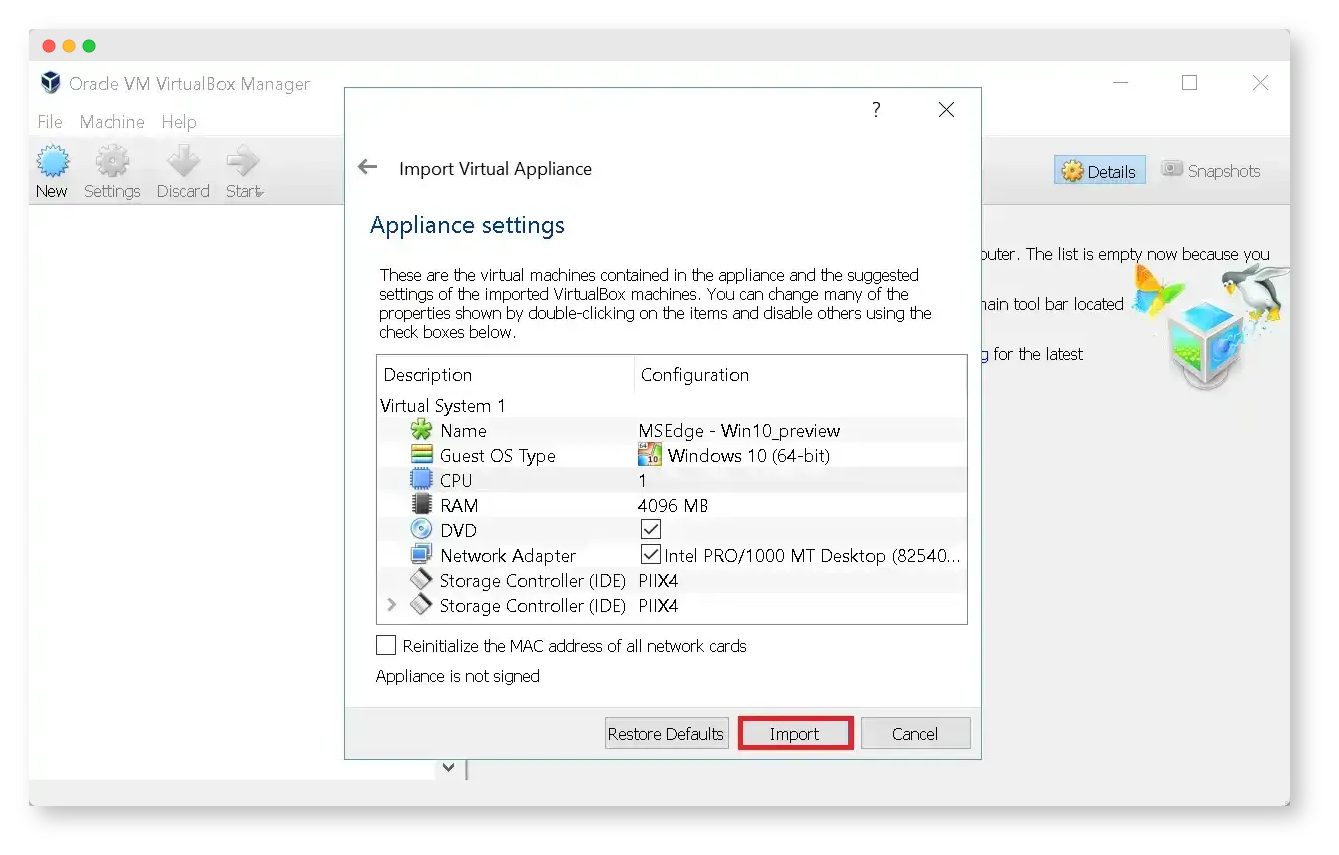The image size is (1339, 855).
Task: Select the MSEdge - Win10_preview name value
Action: click(739, 431)
